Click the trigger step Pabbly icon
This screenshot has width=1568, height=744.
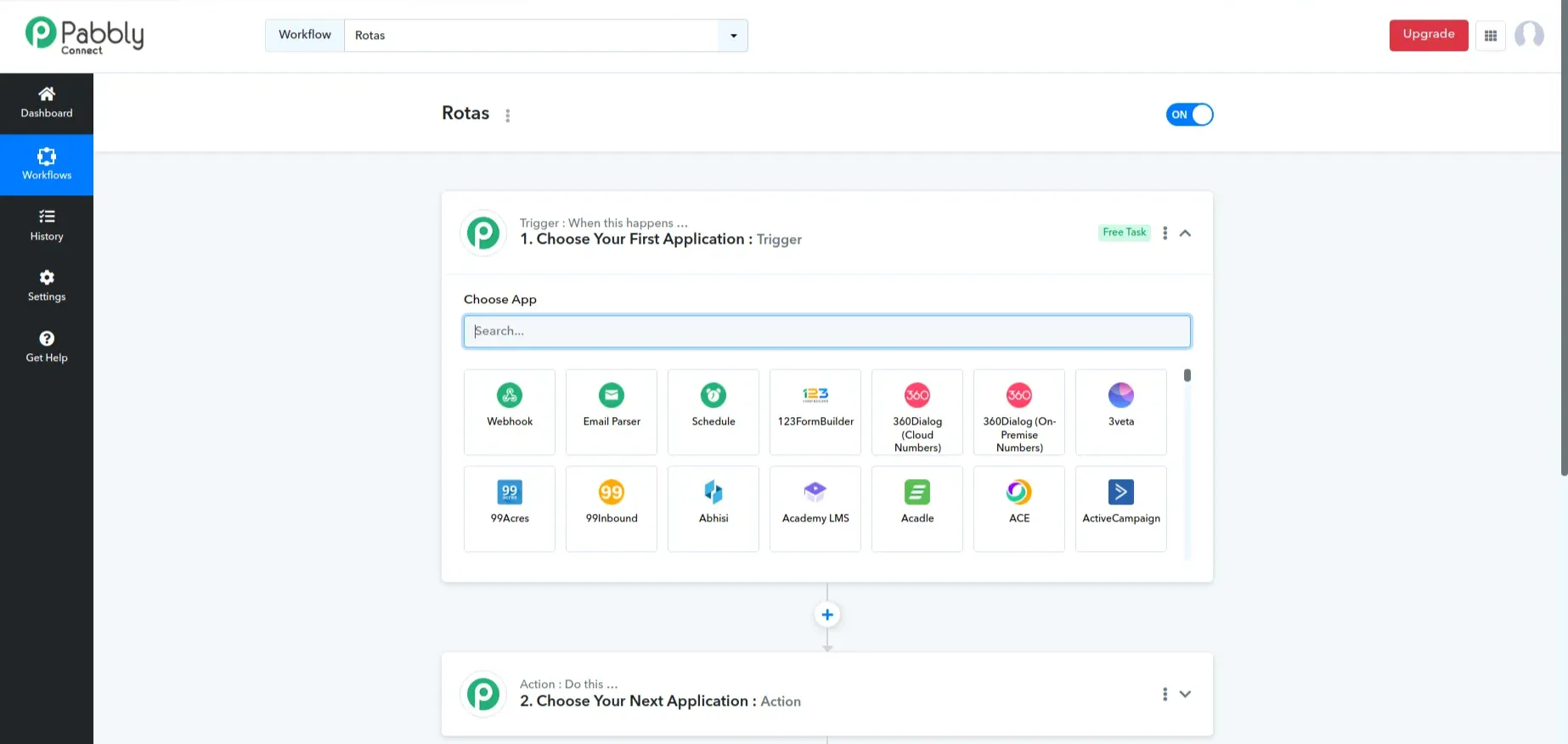point(483,233)
